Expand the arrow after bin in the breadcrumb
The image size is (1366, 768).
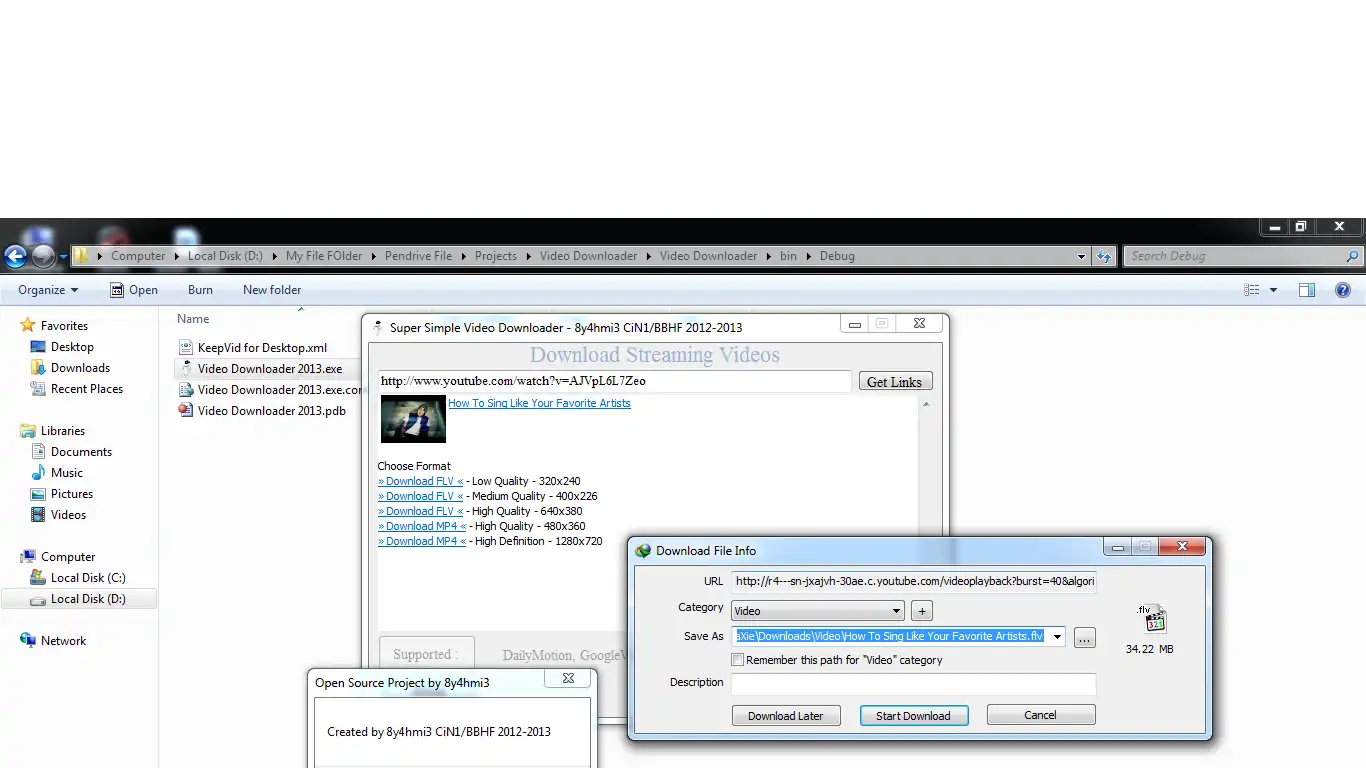pos(808,256)
